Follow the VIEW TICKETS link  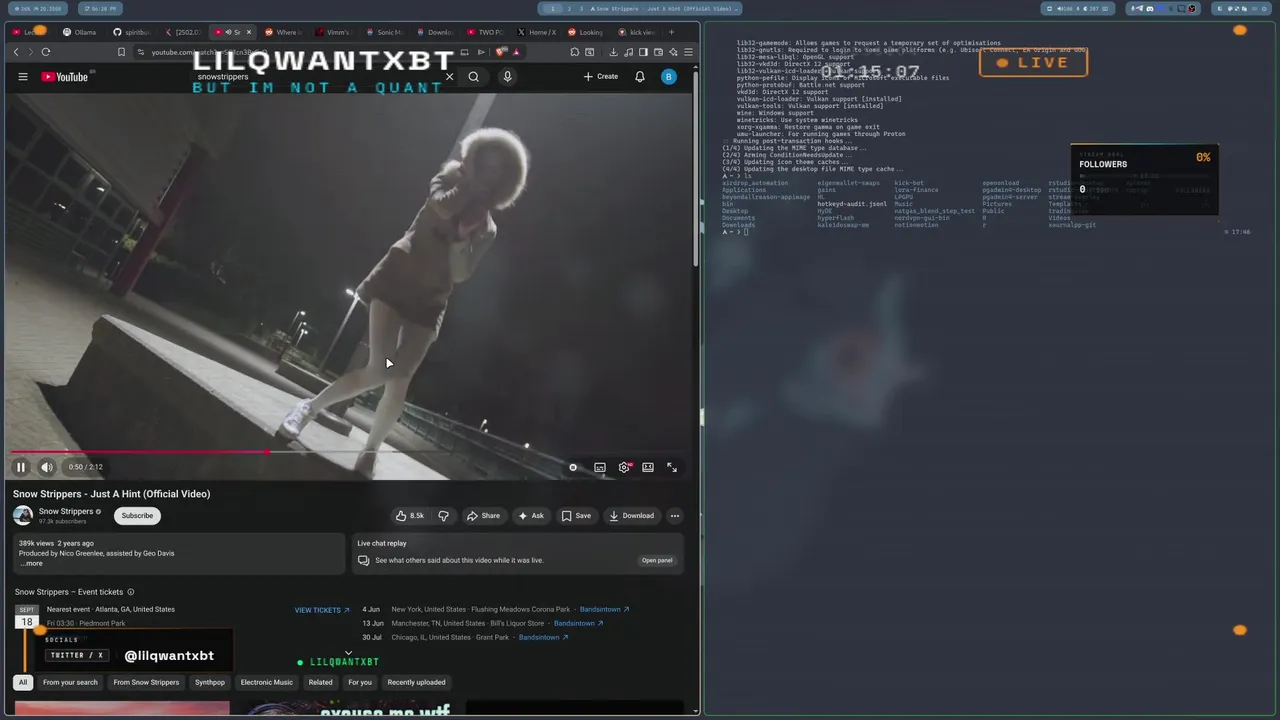[322, 610]
